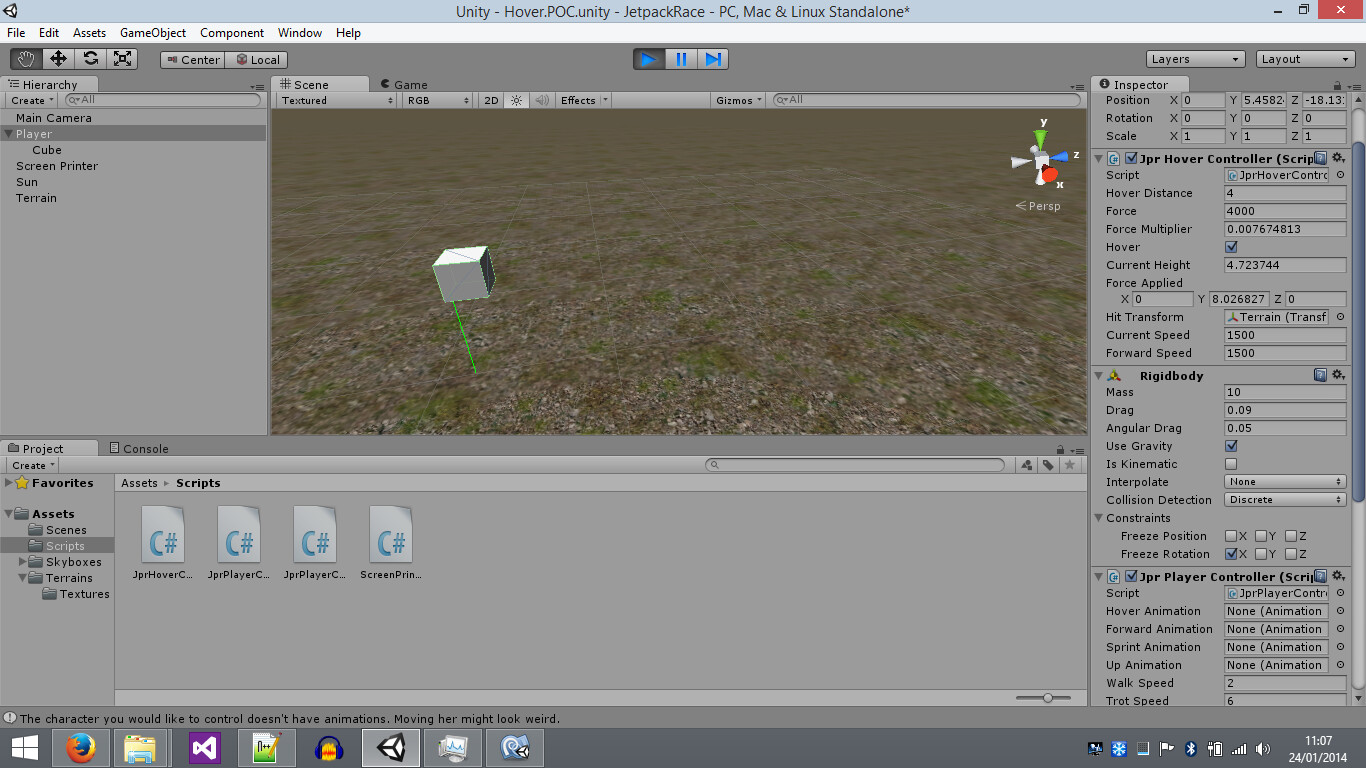The height and width of the screenshot is (768, 1366).
Task: Toggle scene audio speaker icon
Action: pyautogui.click(x=542, y=100)
